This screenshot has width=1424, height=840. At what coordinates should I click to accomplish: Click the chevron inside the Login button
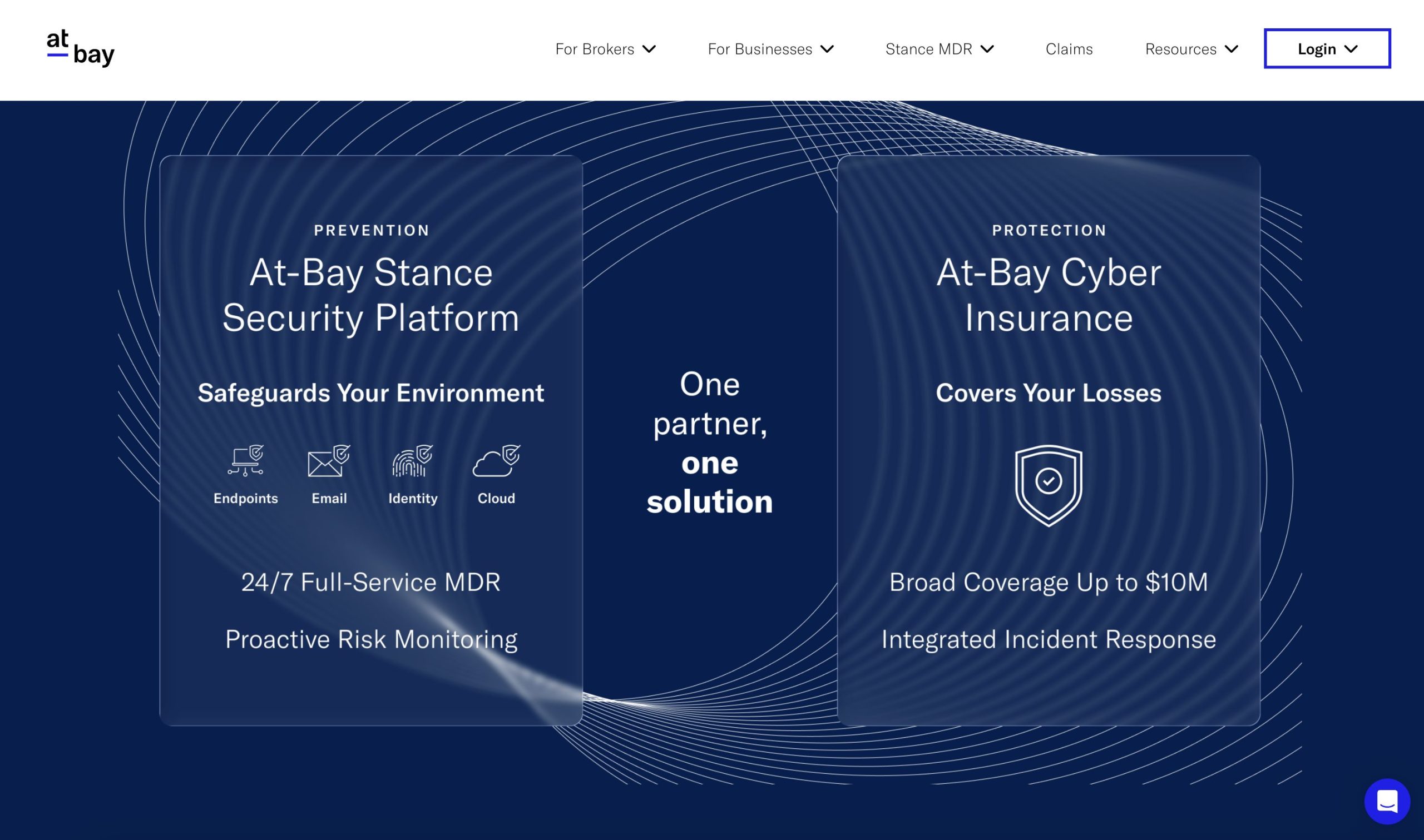[x=1351, y=49]
